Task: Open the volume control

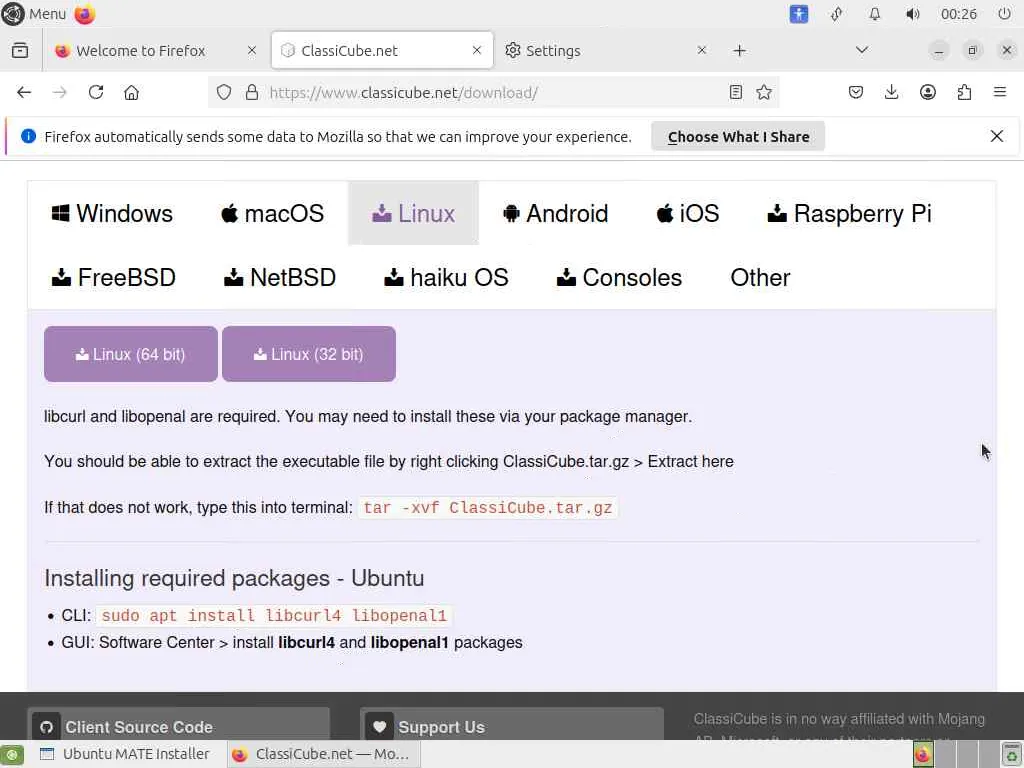Action: (912, 14)
